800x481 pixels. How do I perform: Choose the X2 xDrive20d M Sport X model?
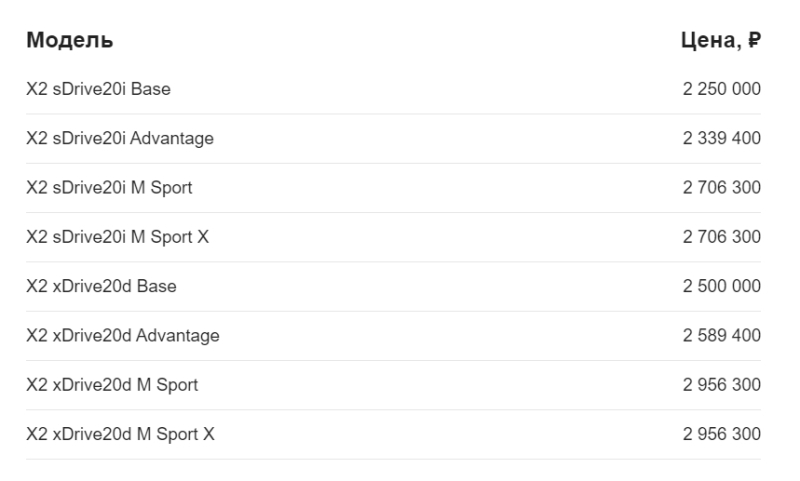(x=120, y=434)
